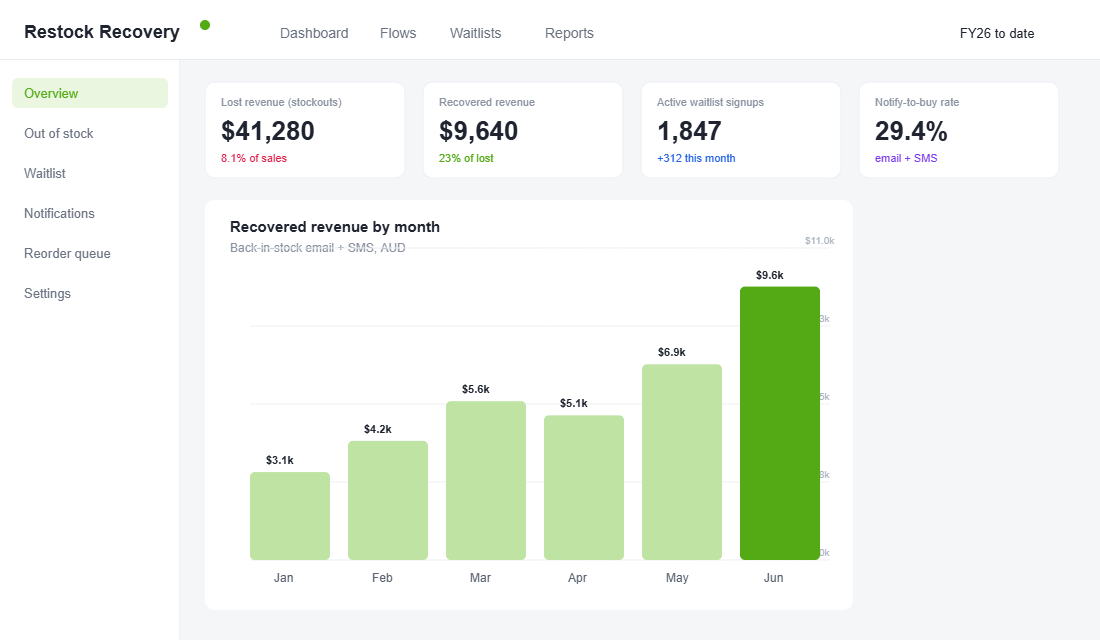Select Overview in the sidebar

[x=90, y=93]
